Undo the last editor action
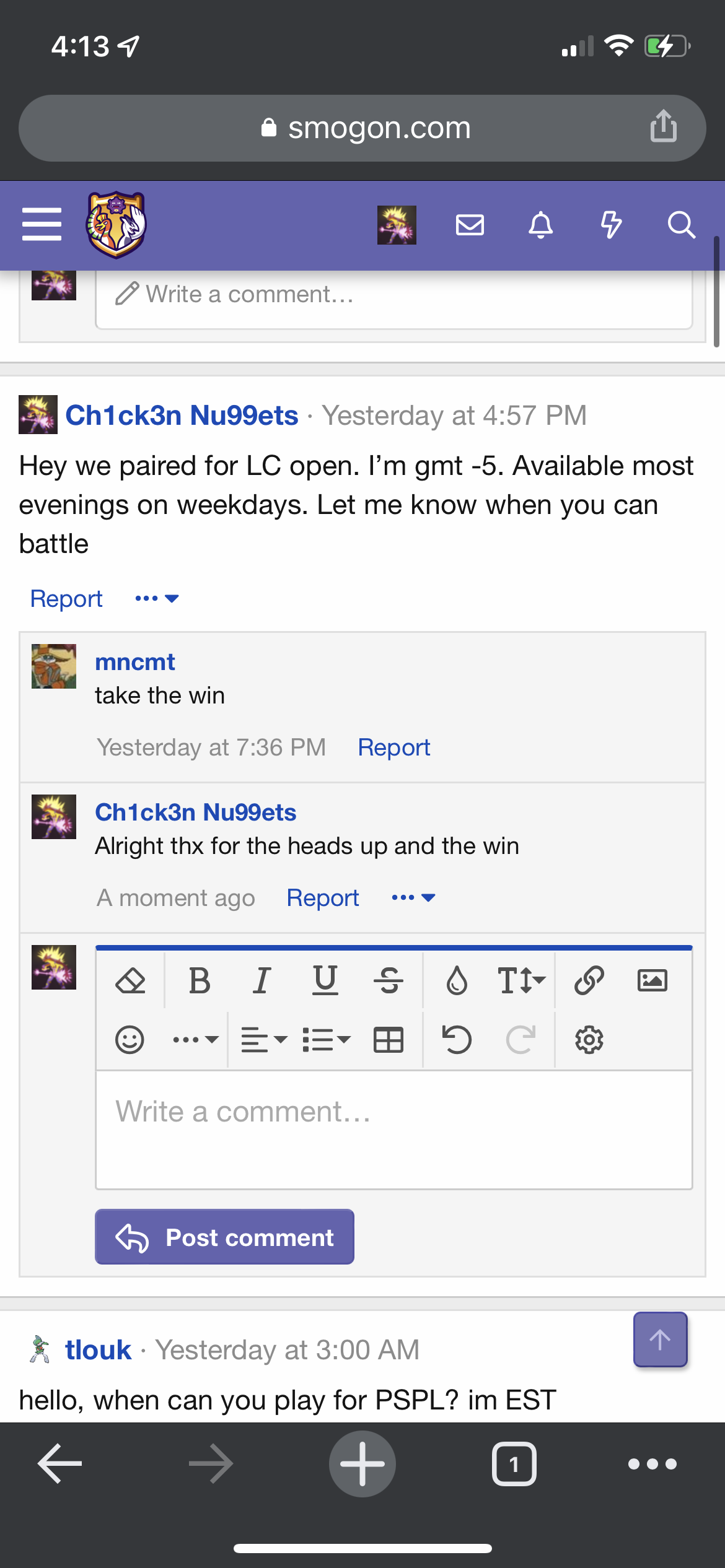Viewport: 725px width, 1568px height. [x=457, y=1039]
